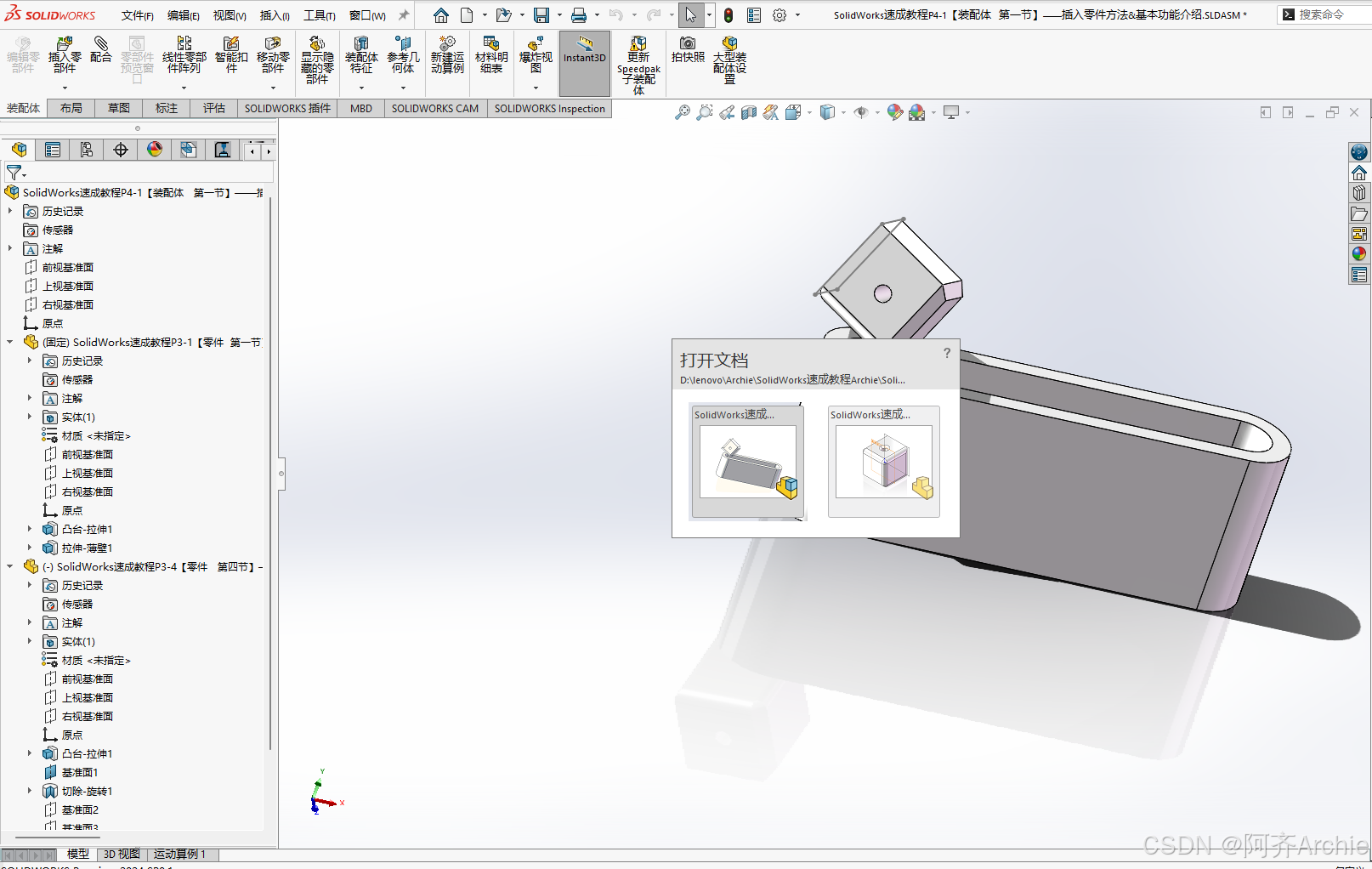
Task: Open the FeatureManager design tree tab
Action: point(19,150)
